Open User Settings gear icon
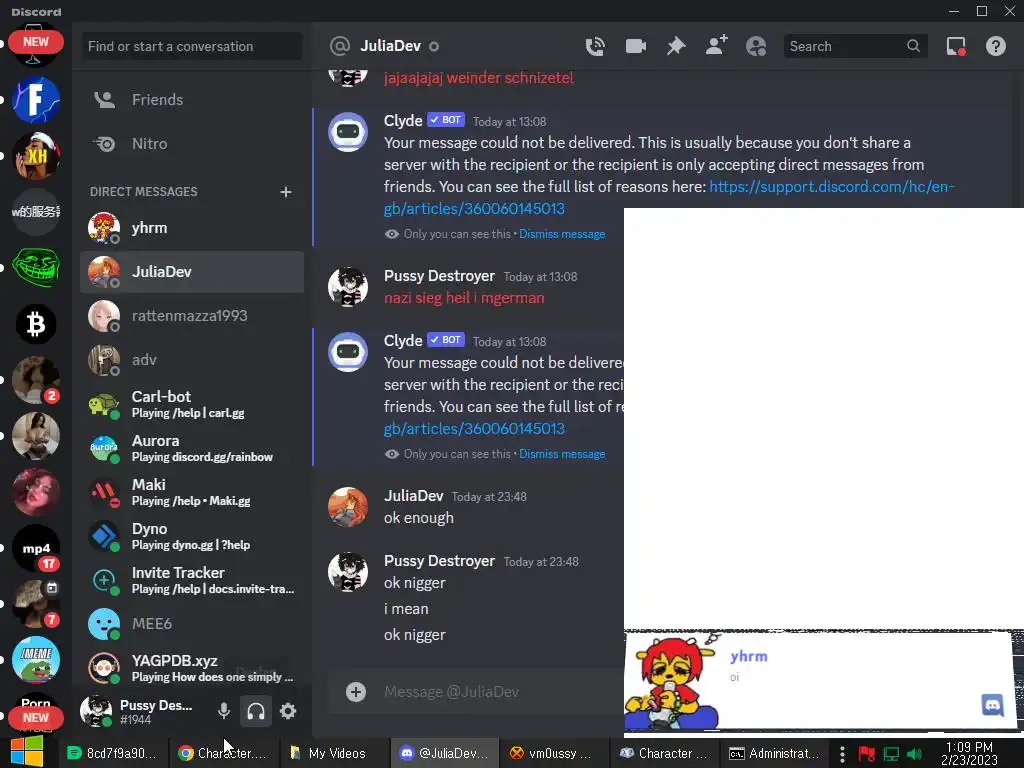The width and height of the screenshot is (1024, 768). (288, 711)
